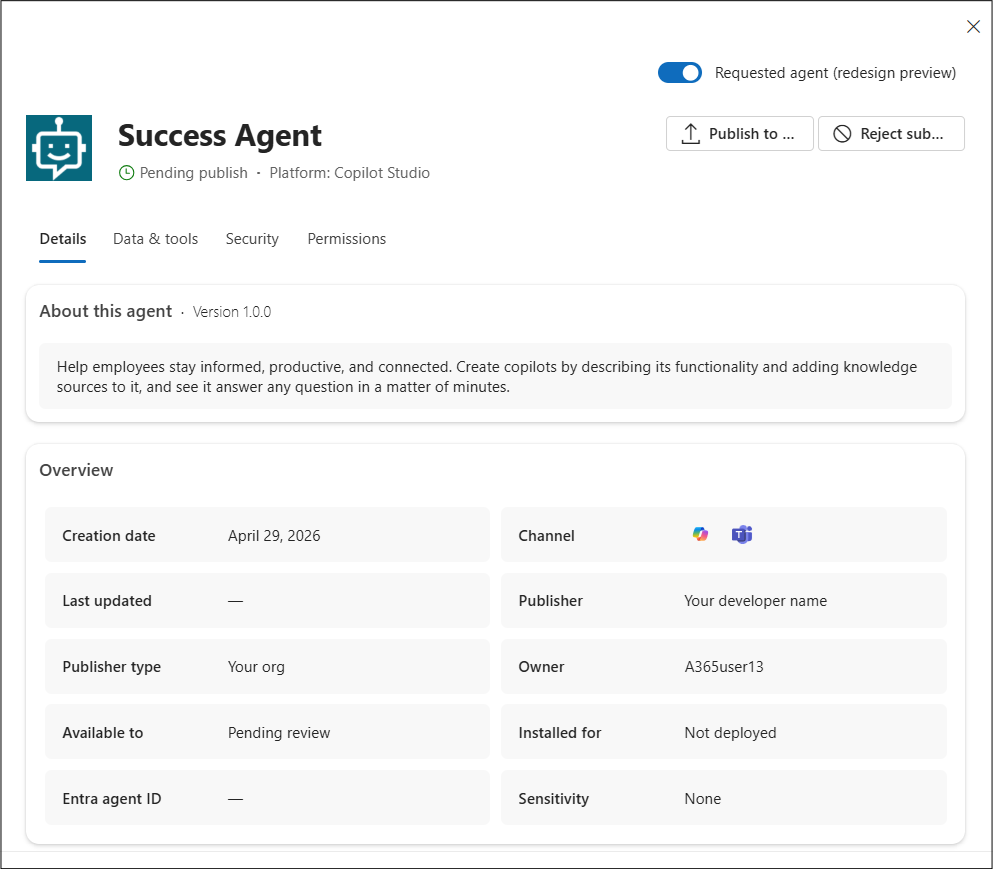
Task: Switch to the Security tab
Action: tap(252, 239)
